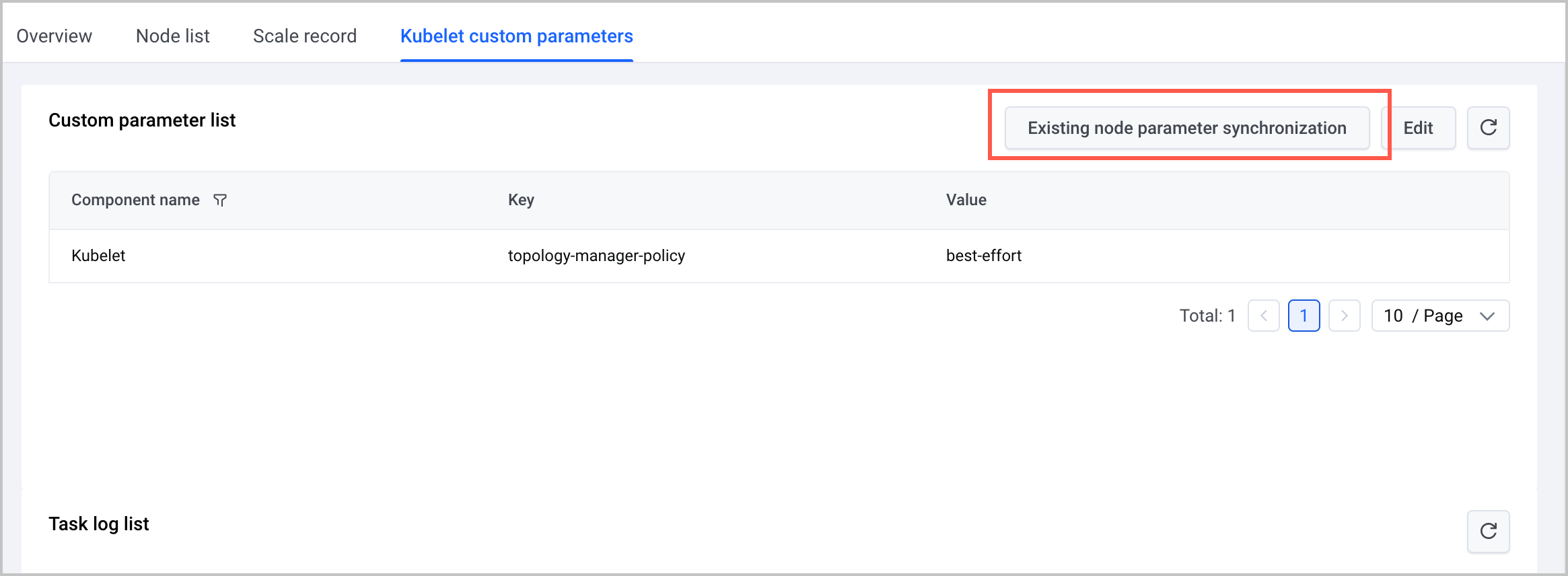
Task: Click the best-effort value cell
Action: tap(984, 256)
